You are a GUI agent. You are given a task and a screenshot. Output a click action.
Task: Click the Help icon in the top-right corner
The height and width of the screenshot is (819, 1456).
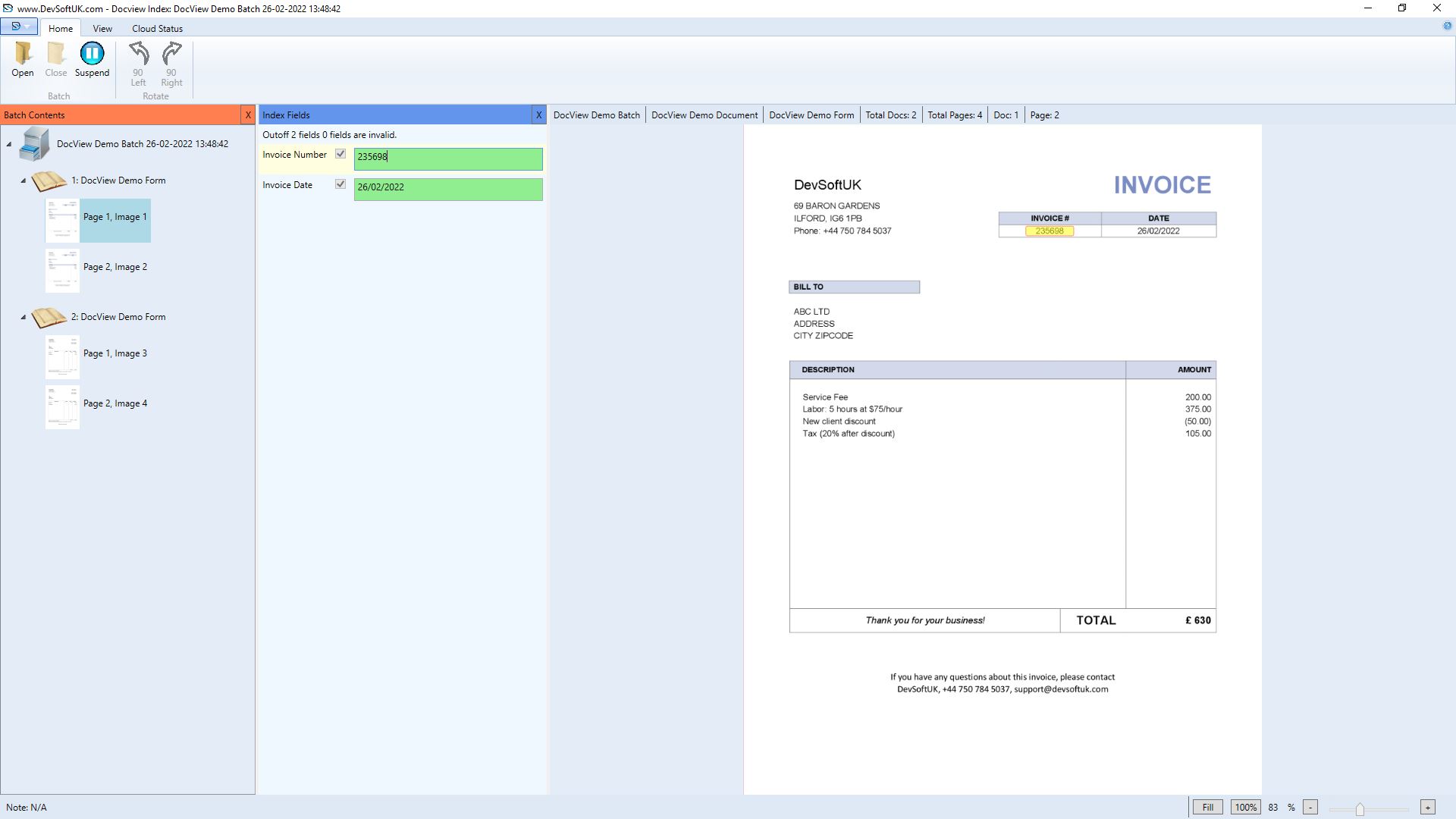point(1447,24)
